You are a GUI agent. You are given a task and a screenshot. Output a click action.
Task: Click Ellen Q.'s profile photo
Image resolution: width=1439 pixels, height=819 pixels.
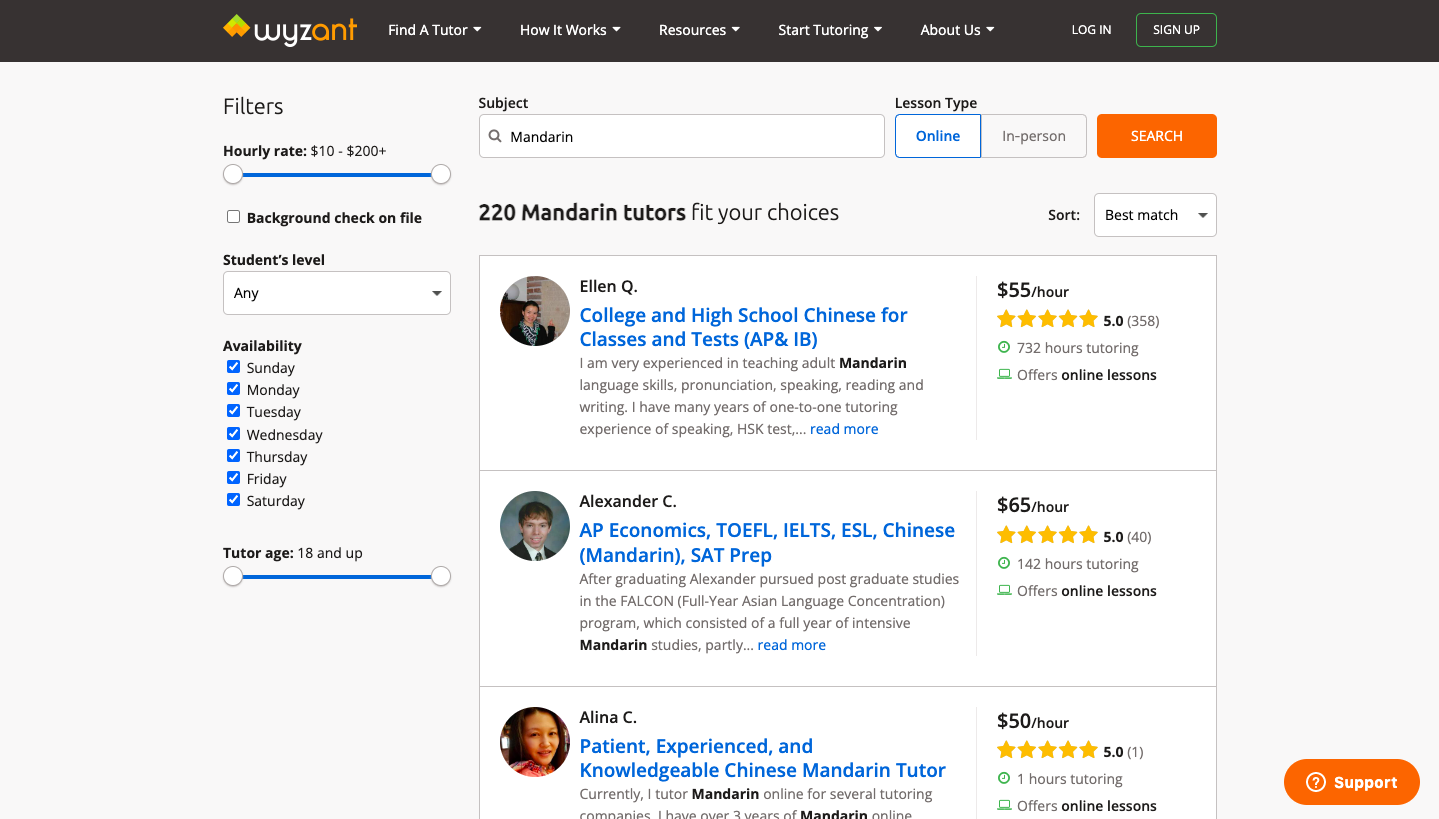click(535, 311)
